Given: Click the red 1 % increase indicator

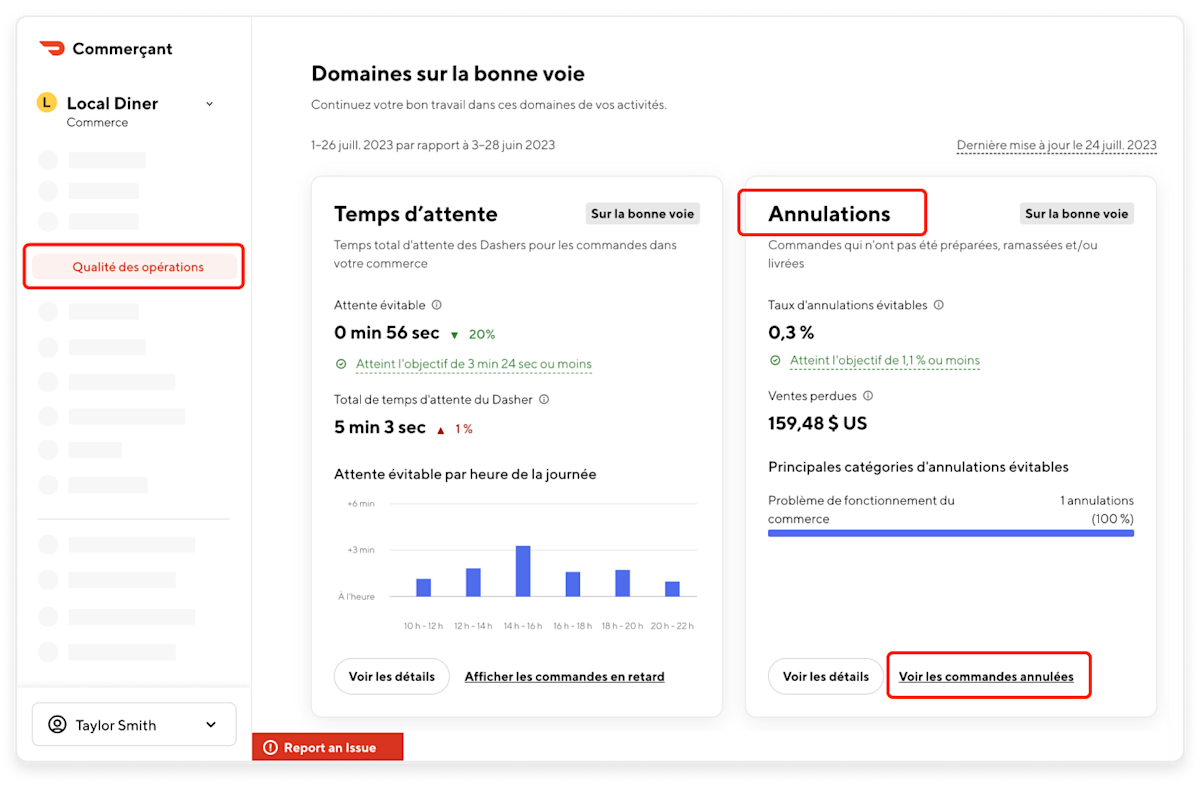Looking at the screenshot, I should (454, 428).
